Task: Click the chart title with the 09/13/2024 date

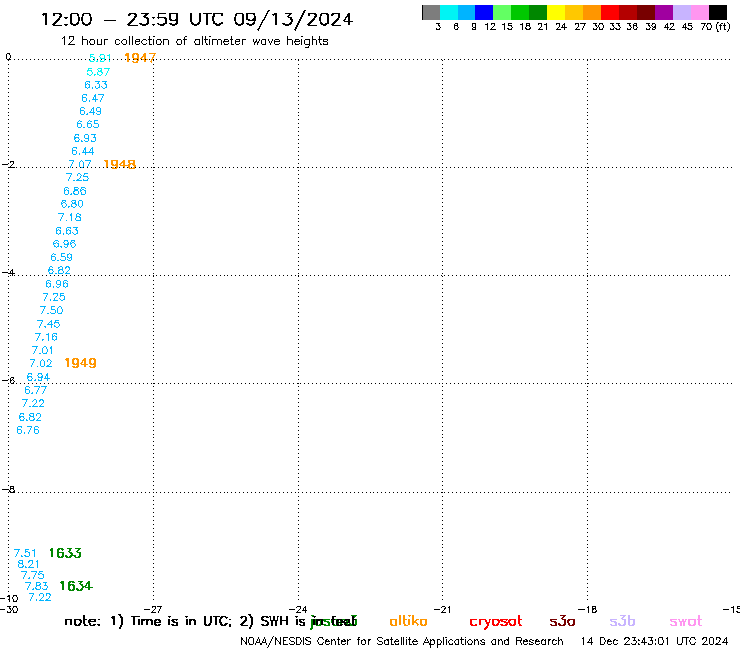Action: coord(197,20)
